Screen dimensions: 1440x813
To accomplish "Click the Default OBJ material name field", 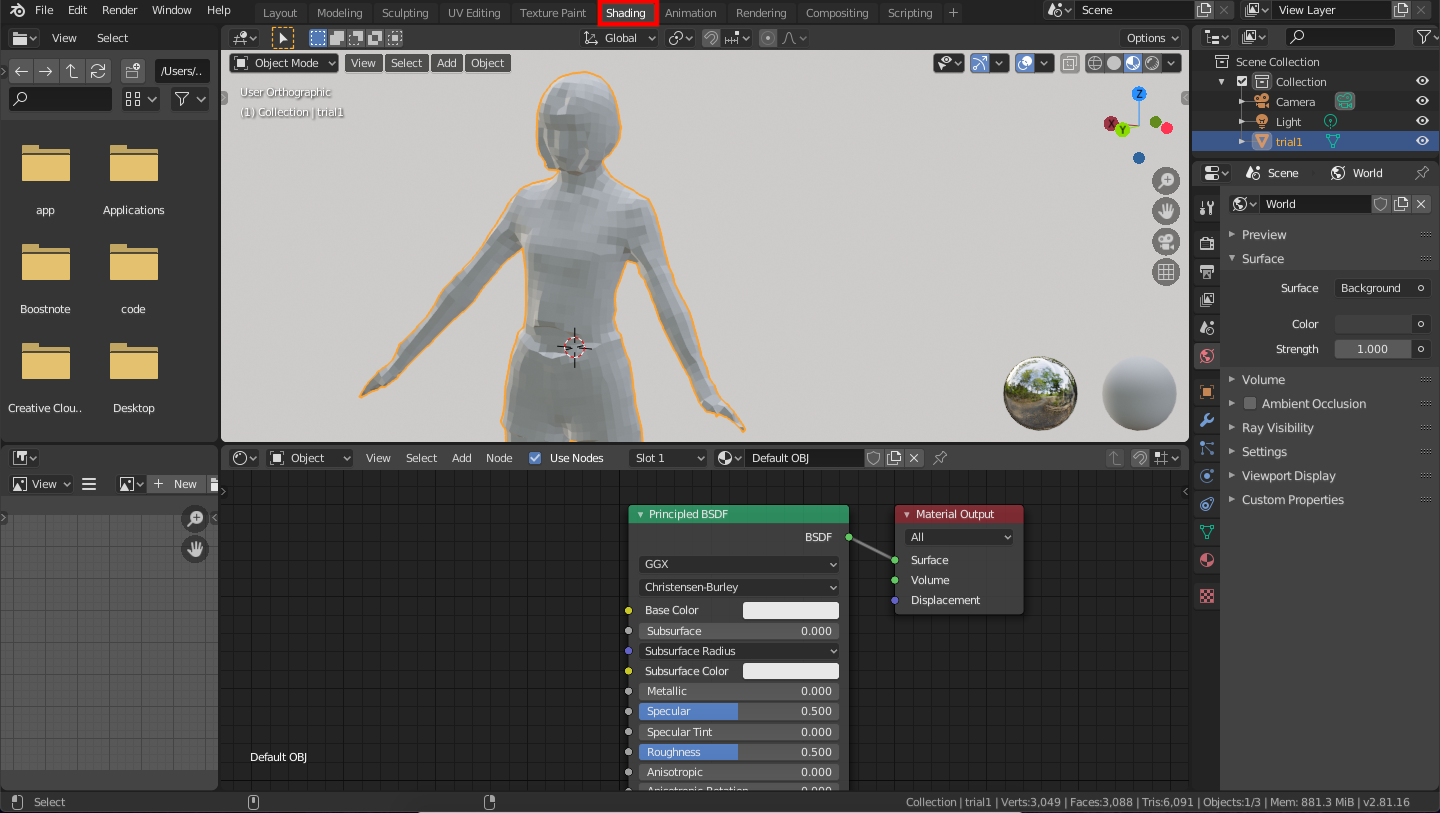I will coord(804,458).
